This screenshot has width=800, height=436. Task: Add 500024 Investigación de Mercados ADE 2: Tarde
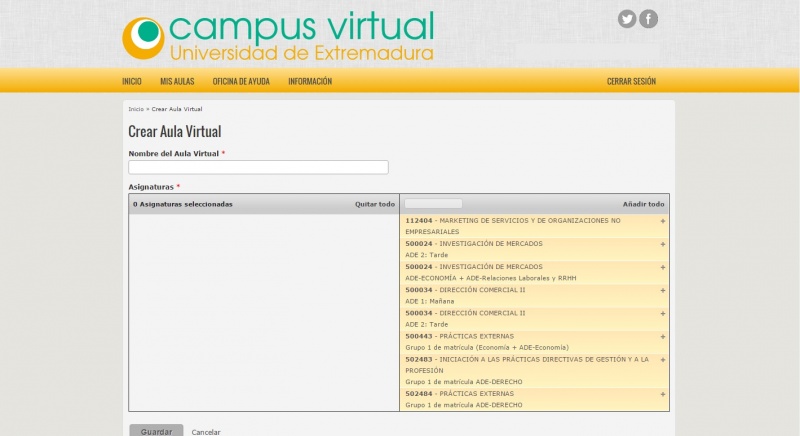(662, 244)
